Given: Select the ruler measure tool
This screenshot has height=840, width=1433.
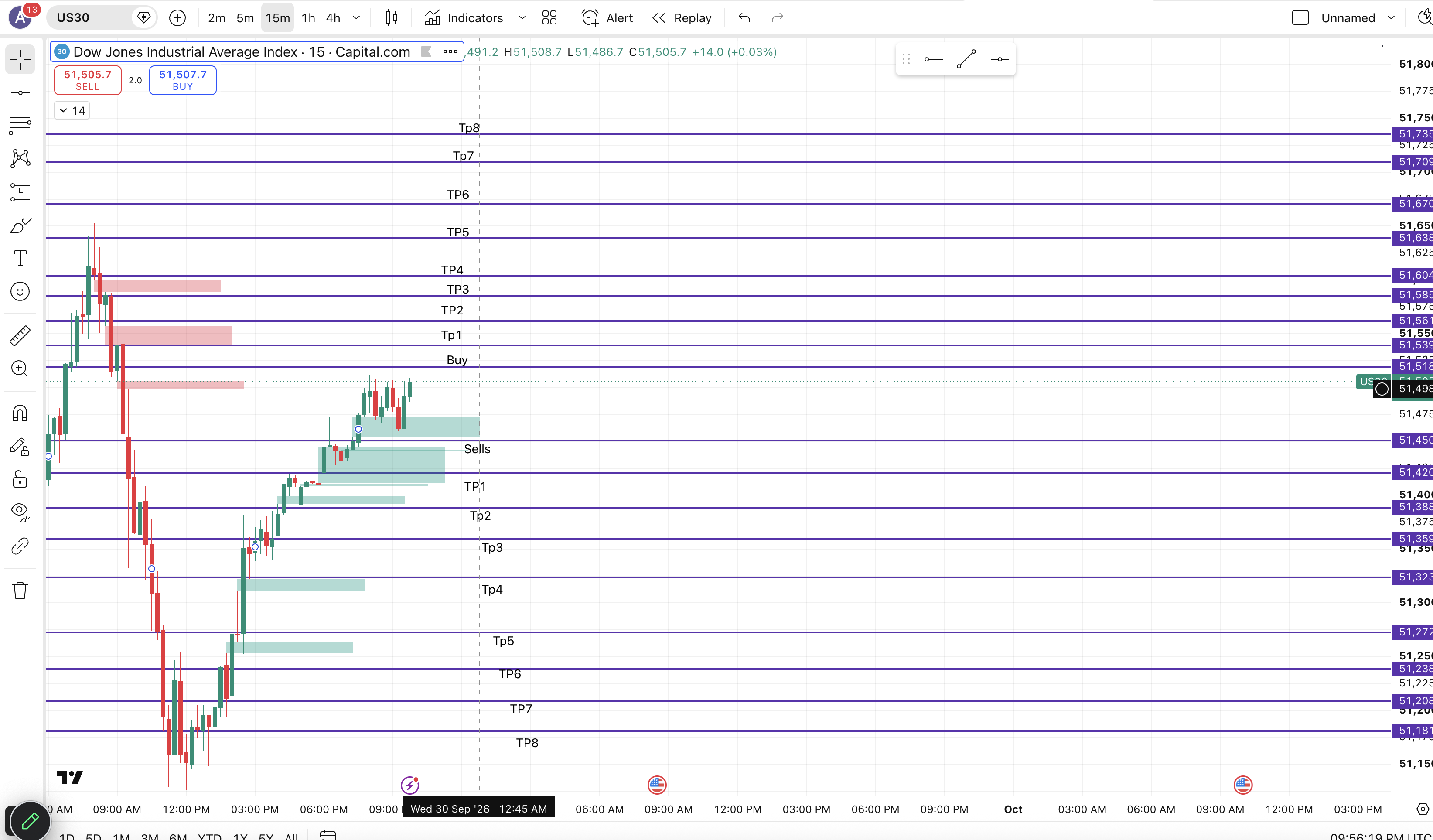Looking at the screenshot, I should (x=20, y=335).
